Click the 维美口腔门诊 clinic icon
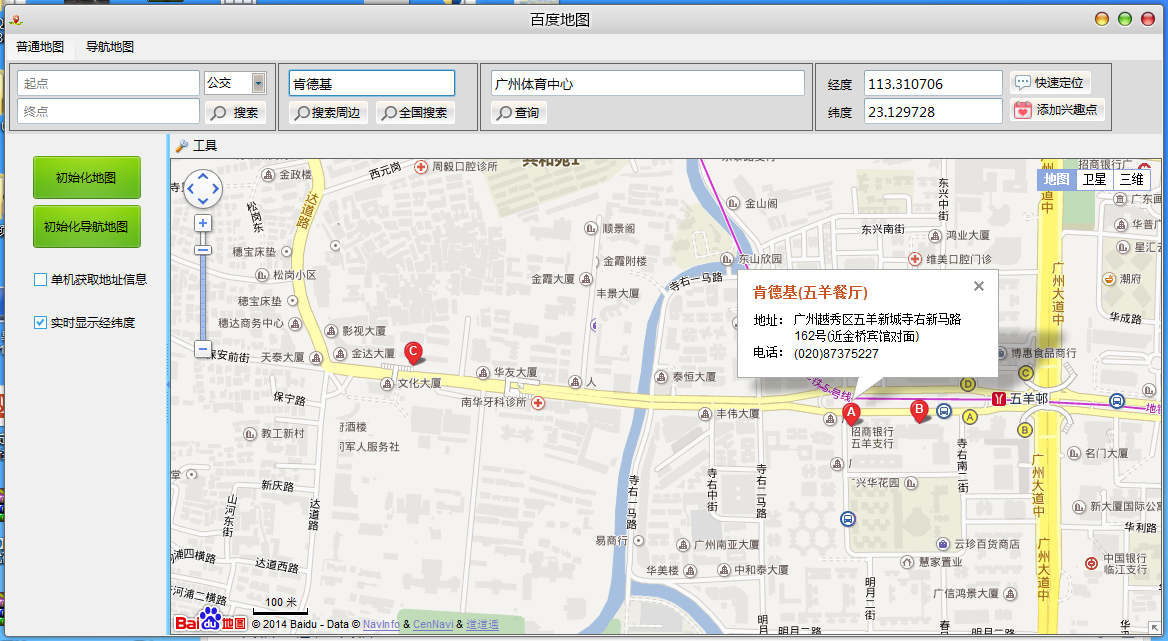The height and width of the screenshot is (641, 1168). 915,259
